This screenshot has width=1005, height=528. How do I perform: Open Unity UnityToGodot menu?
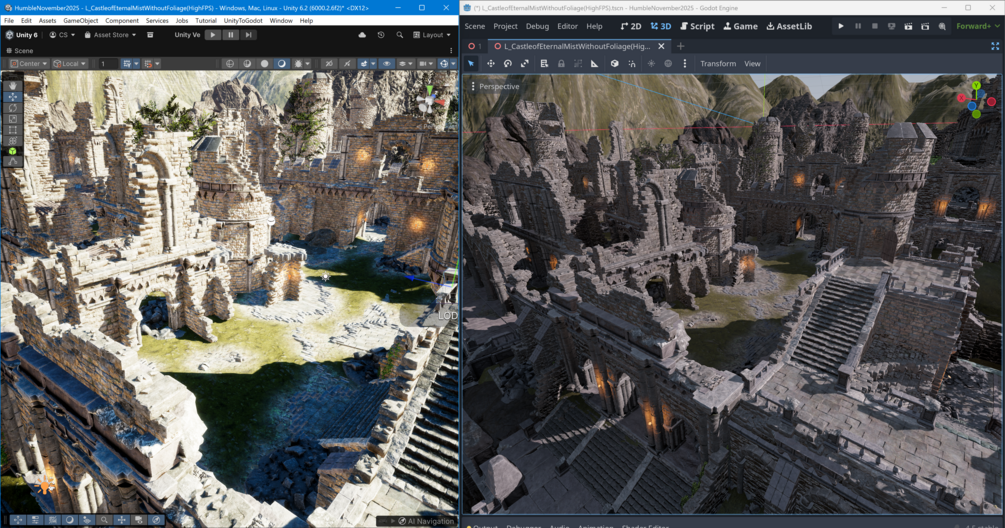point(243,21)
